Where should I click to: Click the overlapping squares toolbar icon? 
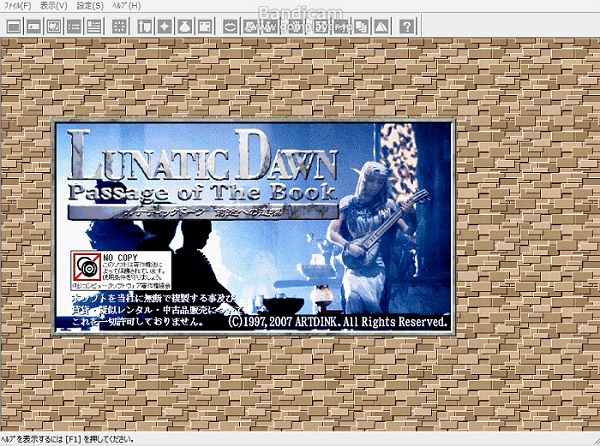pyautogui.click(x=361, y=26)
